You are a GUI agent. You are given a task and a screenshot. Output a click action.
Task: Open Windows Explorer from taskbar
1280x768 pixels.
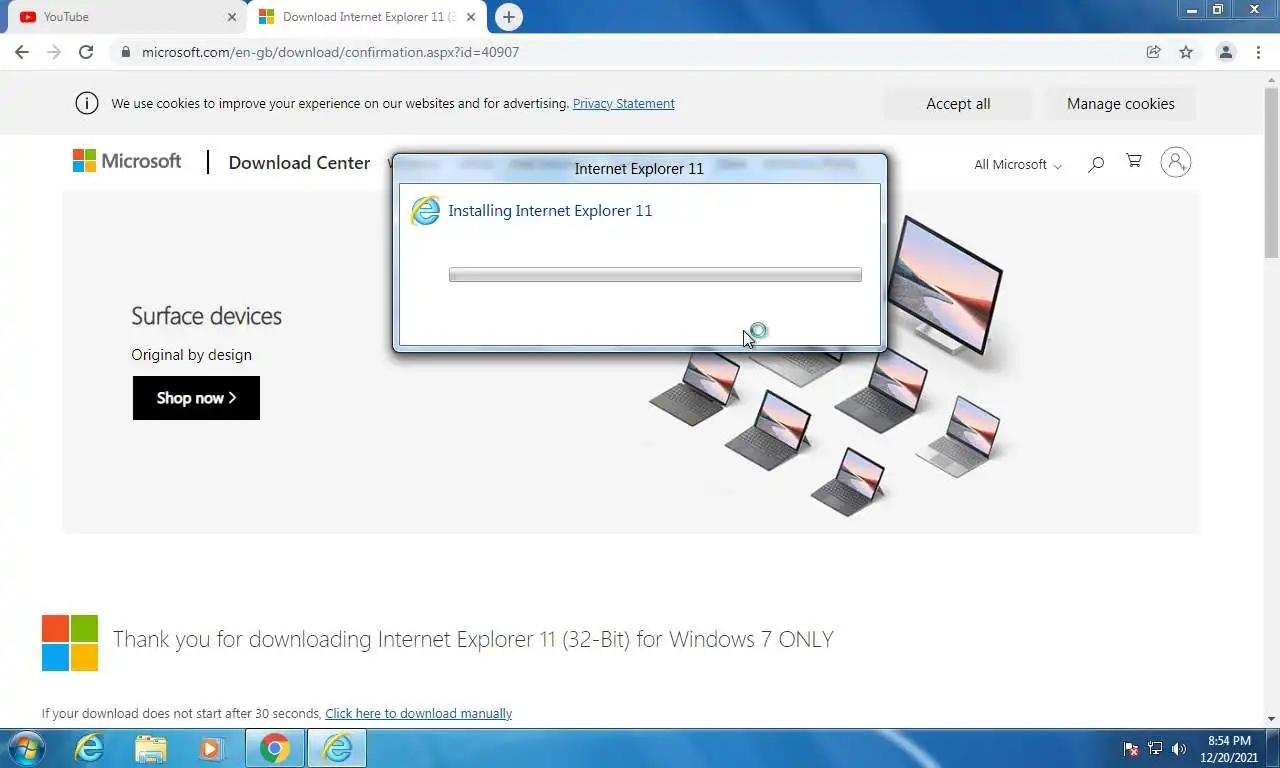(x=151, y=748)
